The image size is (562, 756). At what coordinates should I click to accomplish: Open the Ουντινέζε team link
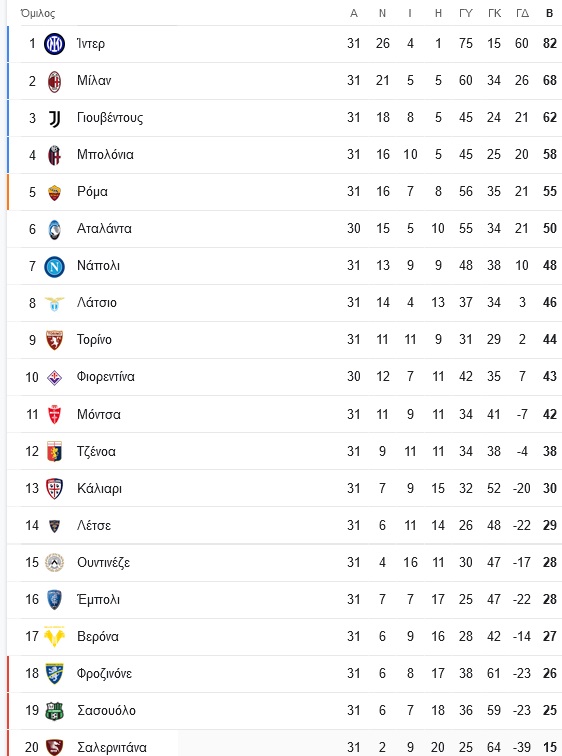pos(104,563)
